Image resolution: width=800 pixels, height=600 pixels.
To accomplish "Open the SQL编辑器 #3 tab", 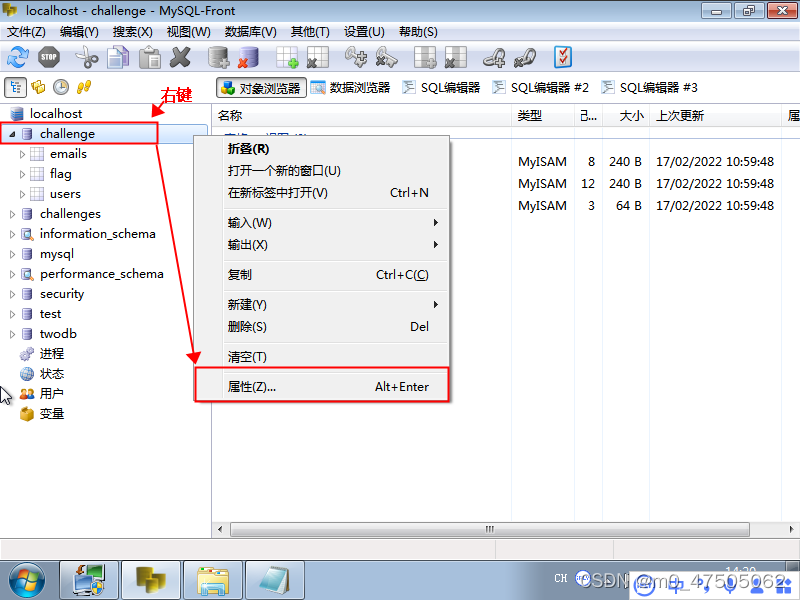I will coord(649,88).
